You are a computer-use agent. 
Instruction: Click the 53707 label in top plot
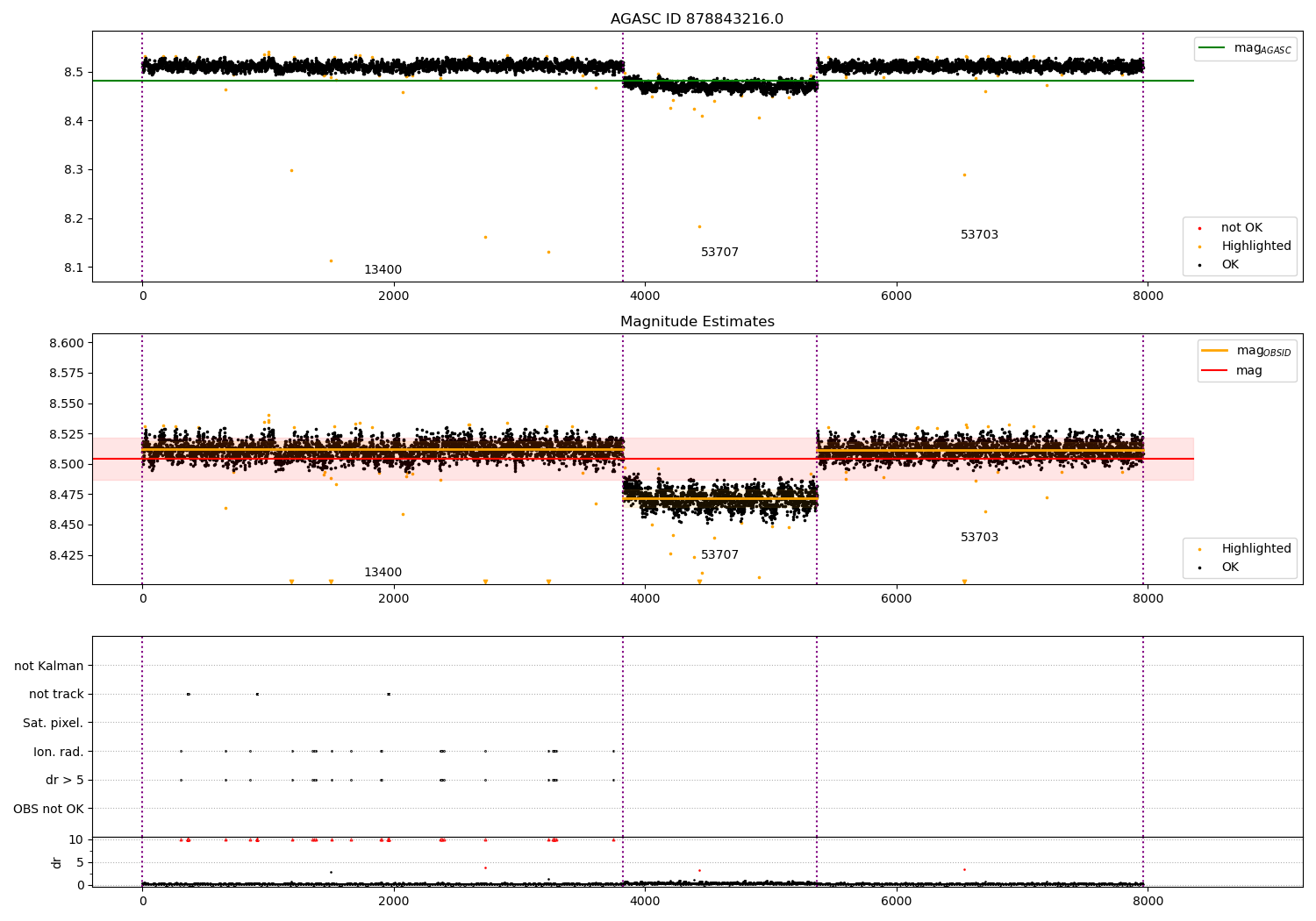pyautogui.click(x=719, y=253)
